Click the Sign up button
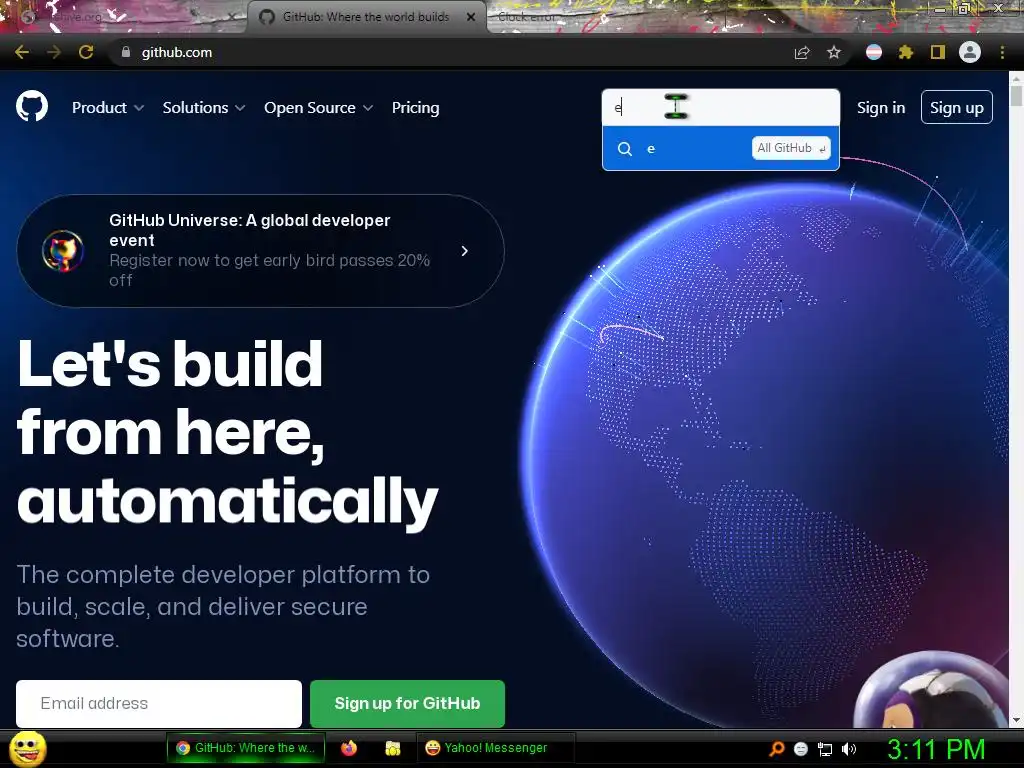The image size is (1024, 768). [x=957, y=107]
